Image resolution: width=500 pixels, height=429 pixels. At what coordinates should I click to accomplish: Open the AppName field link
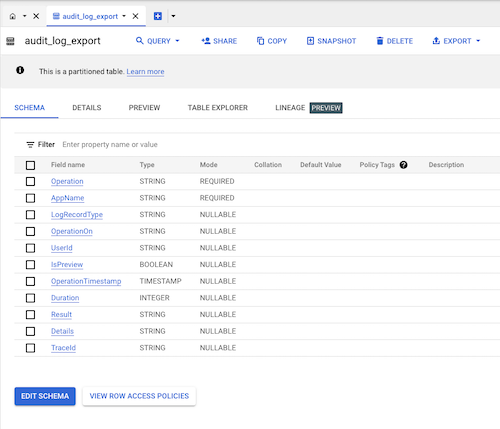[67, 198]
